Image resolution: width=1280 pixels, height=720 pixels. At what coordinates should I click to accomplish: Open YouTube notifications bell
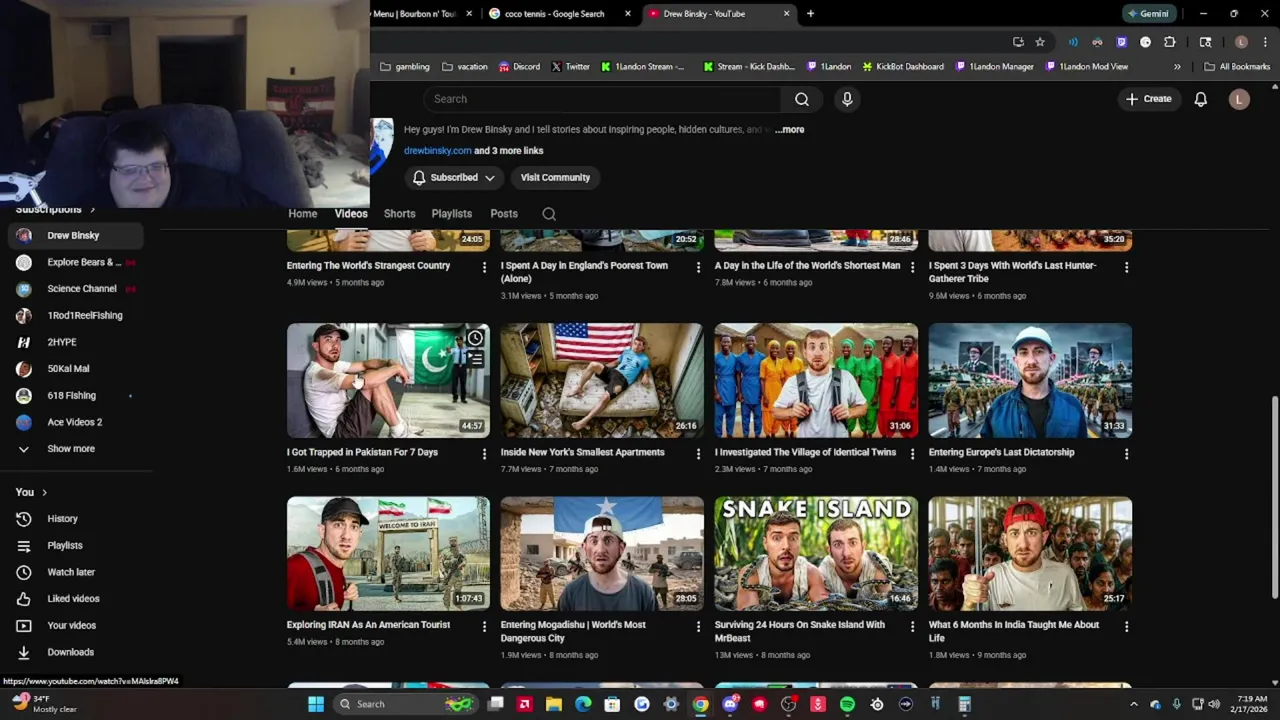1200,99
